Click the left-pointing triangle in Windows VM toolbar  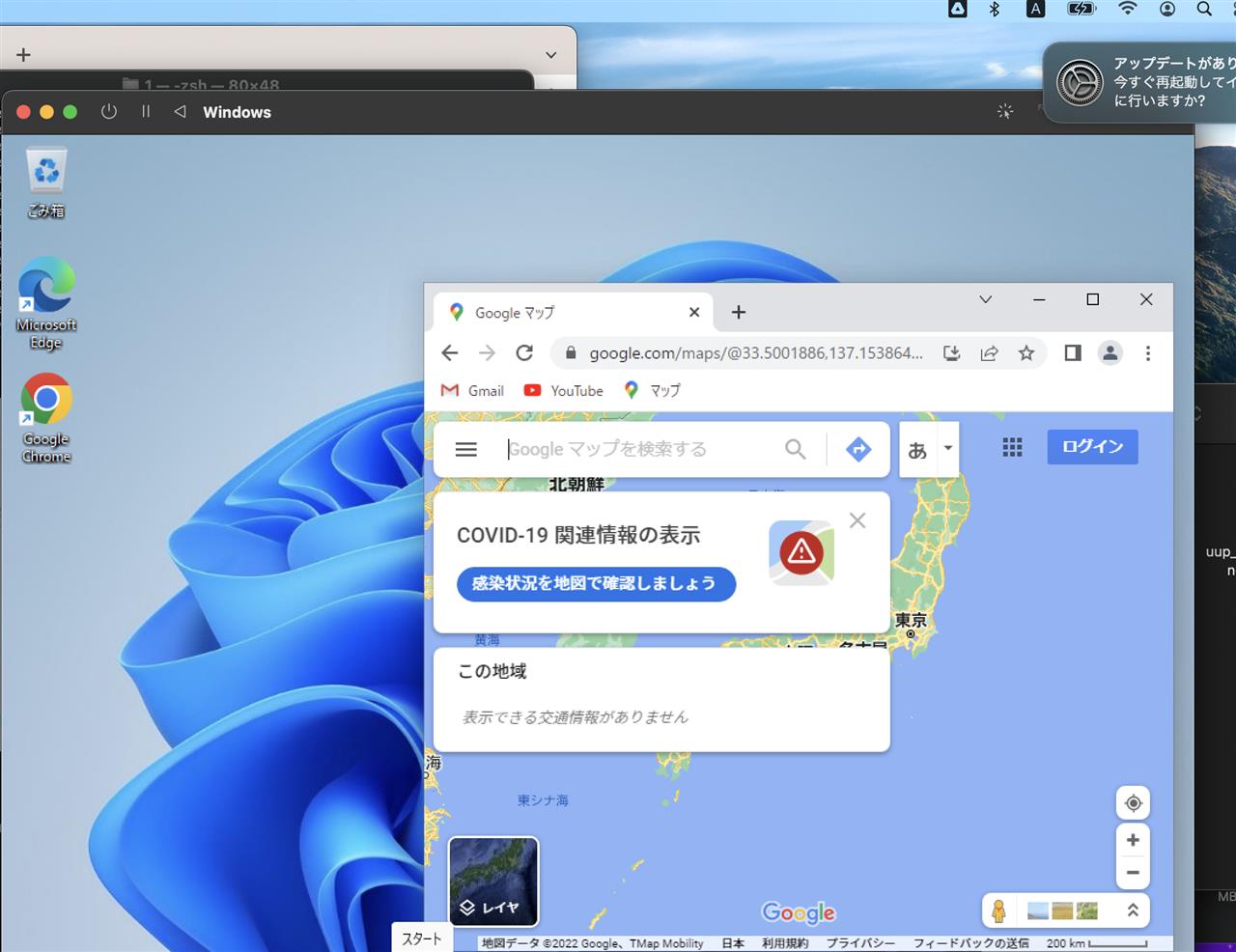pos(180,112)
